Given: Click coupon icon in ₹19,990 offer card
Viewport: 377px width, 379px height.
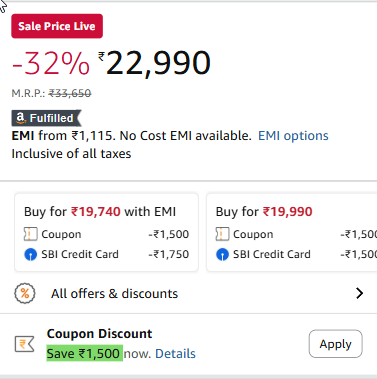Looking at the screenshot, I should (222, 234).
